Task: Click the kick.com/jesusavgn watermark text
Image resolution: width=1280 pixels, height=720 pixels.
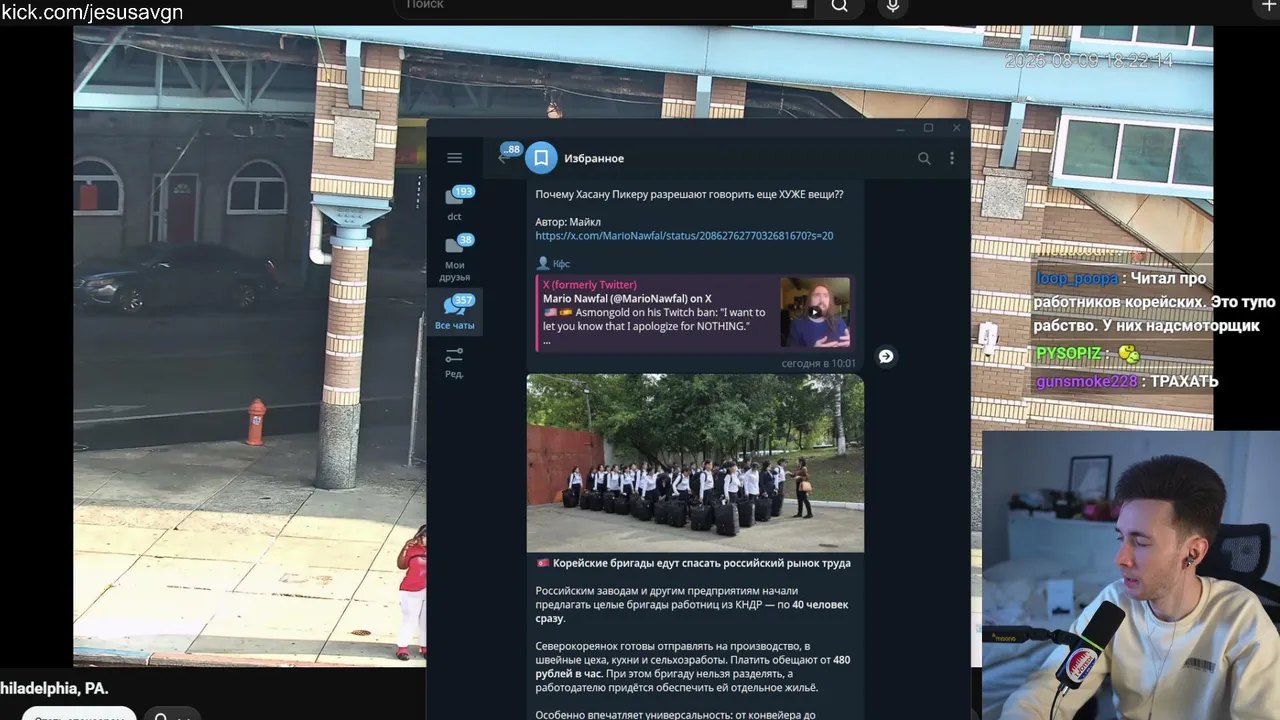Action: [92, 13]
